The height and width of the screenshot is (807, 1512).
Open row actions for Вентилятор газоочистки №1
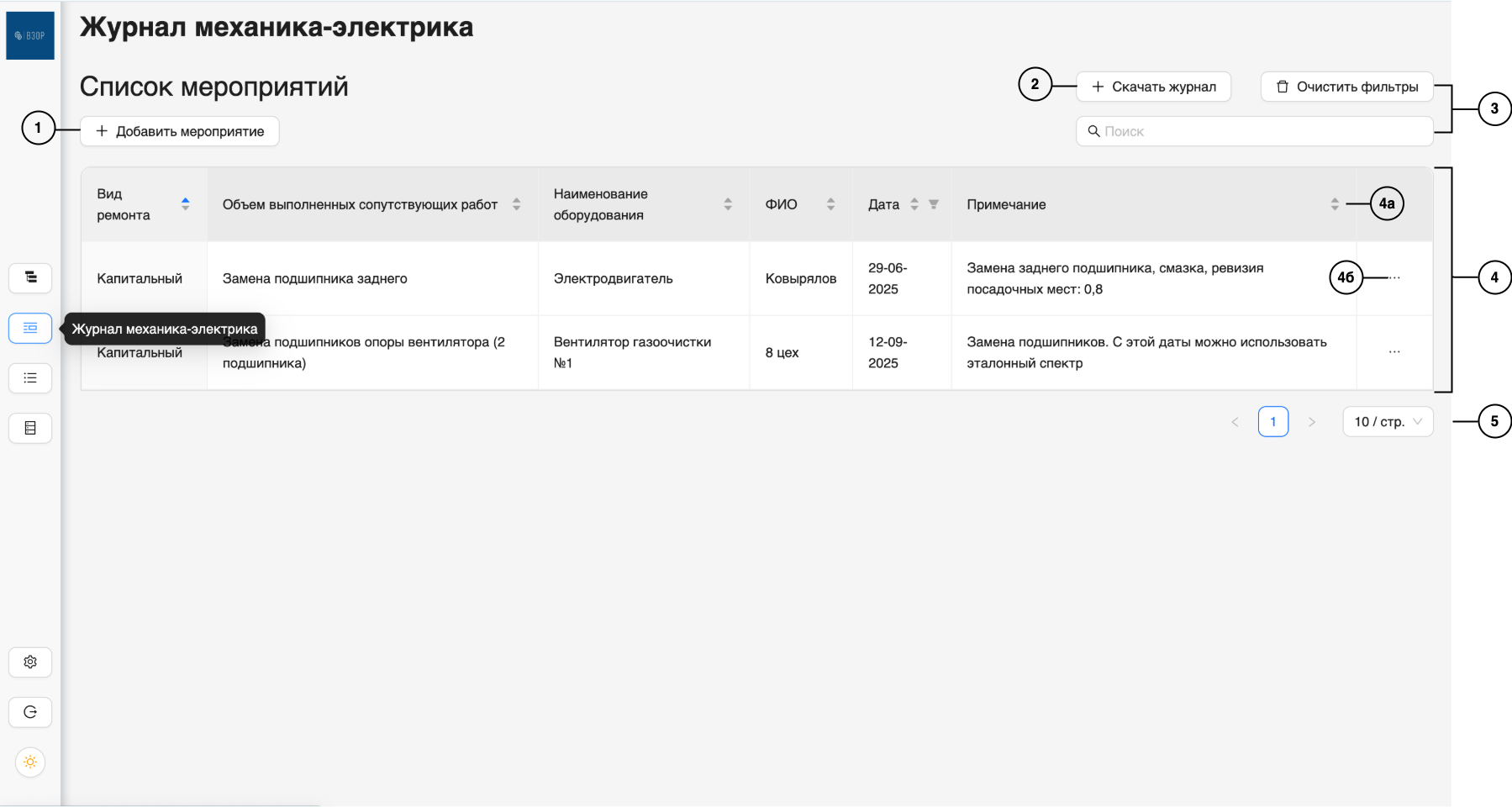coord(1393,352)
